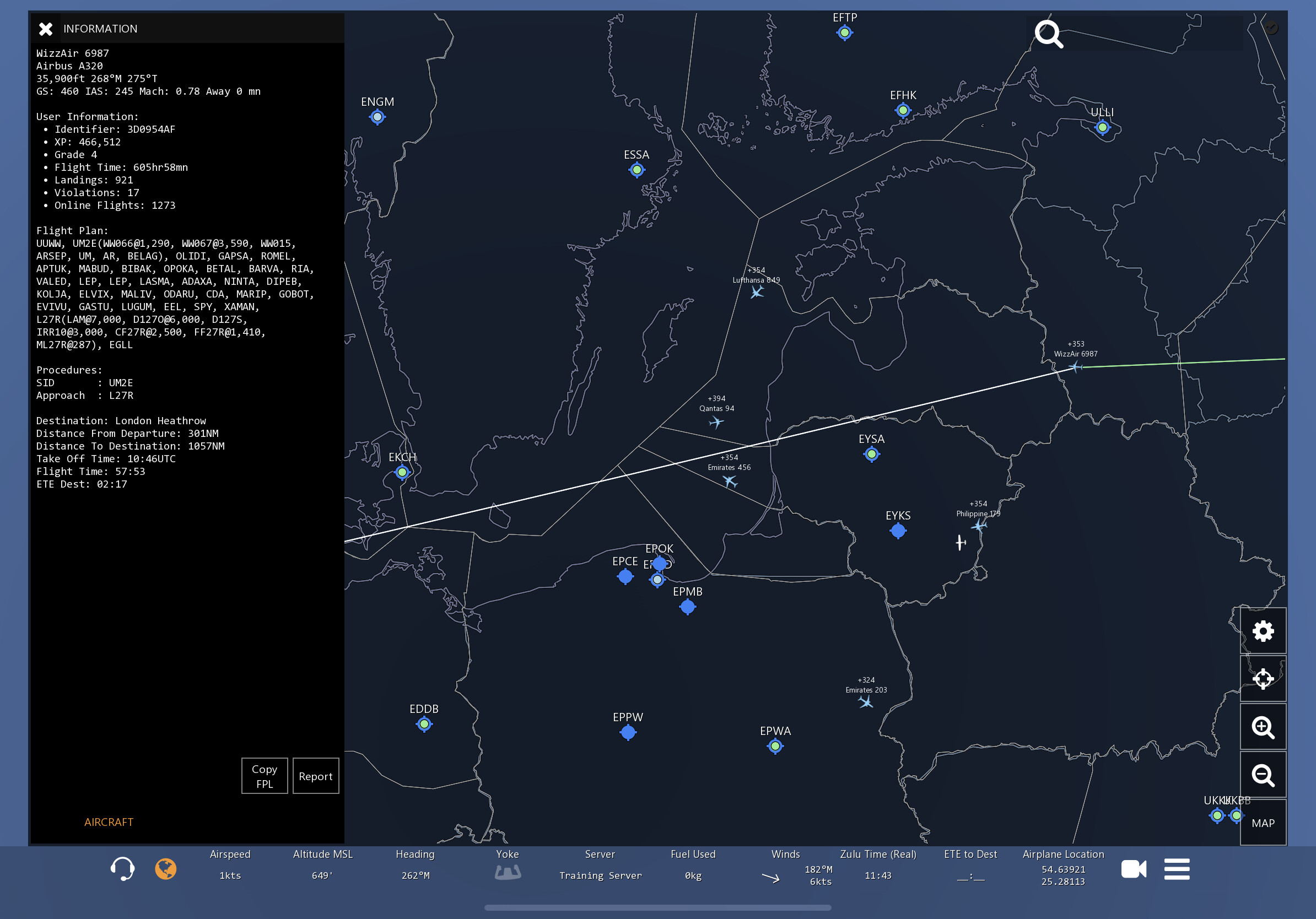1316x919 pixels.
Task: Select the Emirates 456 aircraft
Action: tap(730, 480)
